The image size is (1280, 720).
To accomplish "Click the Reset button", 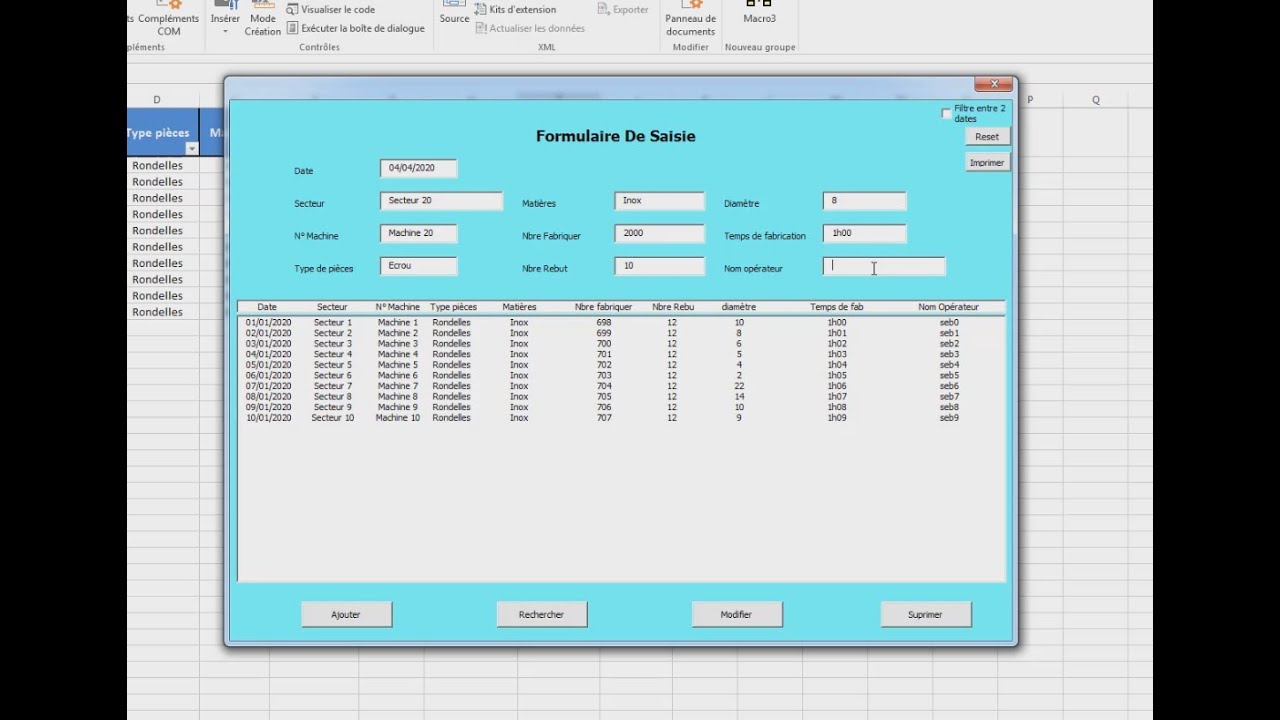I will point(987,137).
